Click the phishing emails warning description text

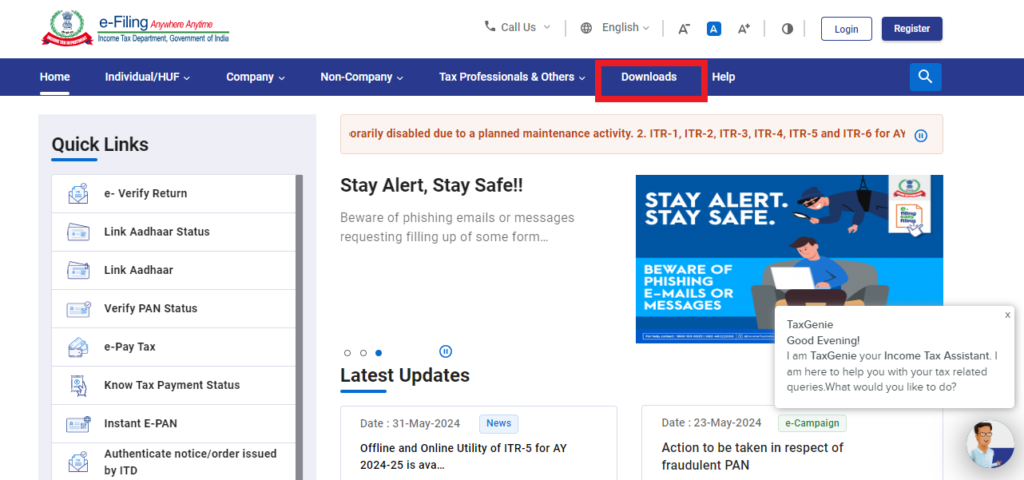[457, 227]
